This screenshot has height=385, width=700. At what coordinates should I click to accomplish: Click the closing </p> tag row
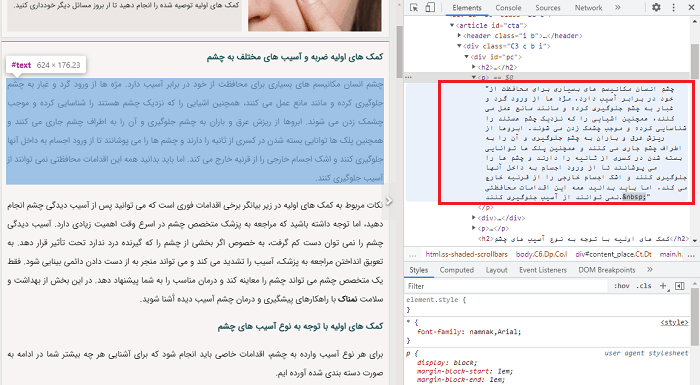tap(485, 208)
